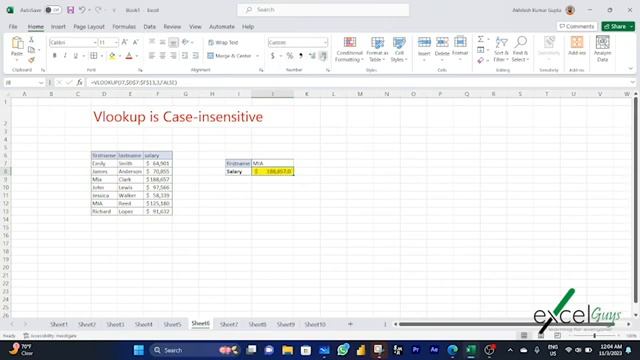This screenshot has width=640, height=360.
Task: Switch to the Data tab
Action: point(149,27)
